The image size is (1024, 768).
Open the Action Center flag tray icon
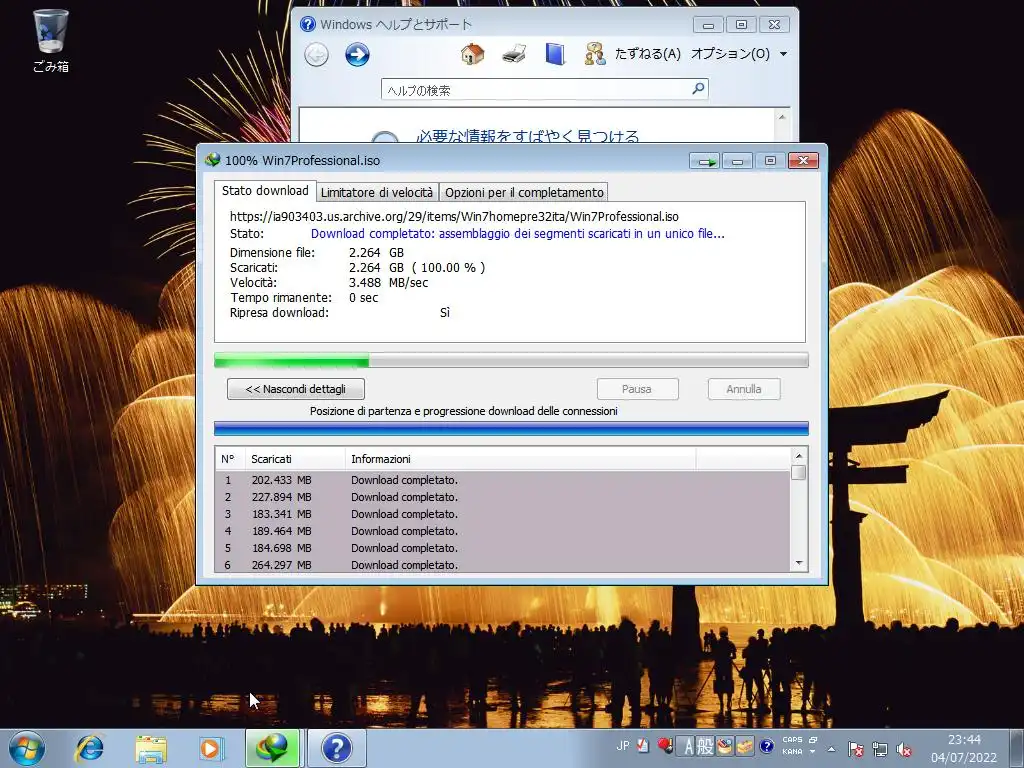(855, 750)
